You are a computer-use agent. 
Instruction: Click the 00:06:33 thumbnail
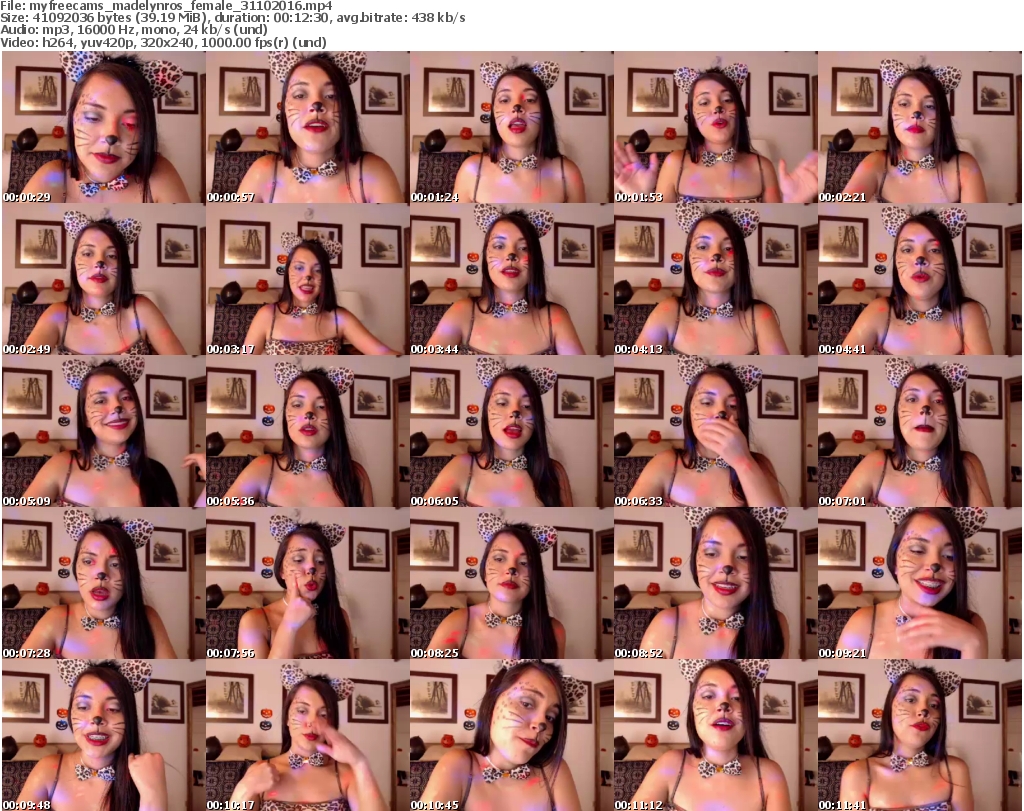tap(715, 431)
